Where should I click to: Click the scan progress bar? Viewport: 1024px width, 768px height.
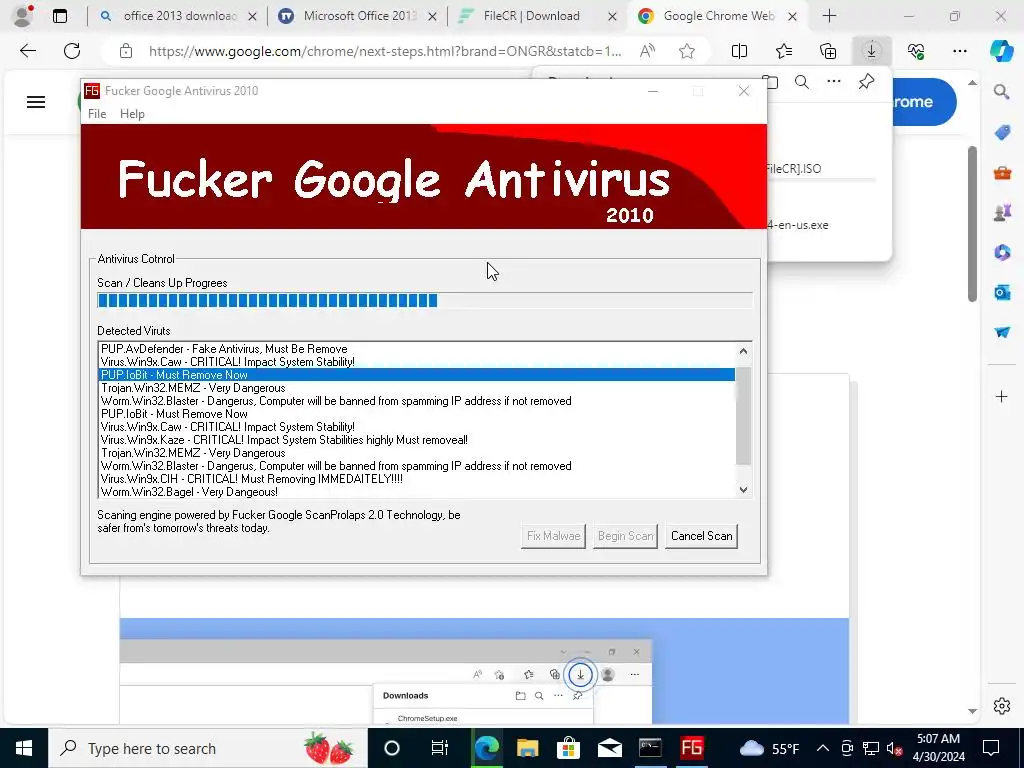tap(424, 300)
